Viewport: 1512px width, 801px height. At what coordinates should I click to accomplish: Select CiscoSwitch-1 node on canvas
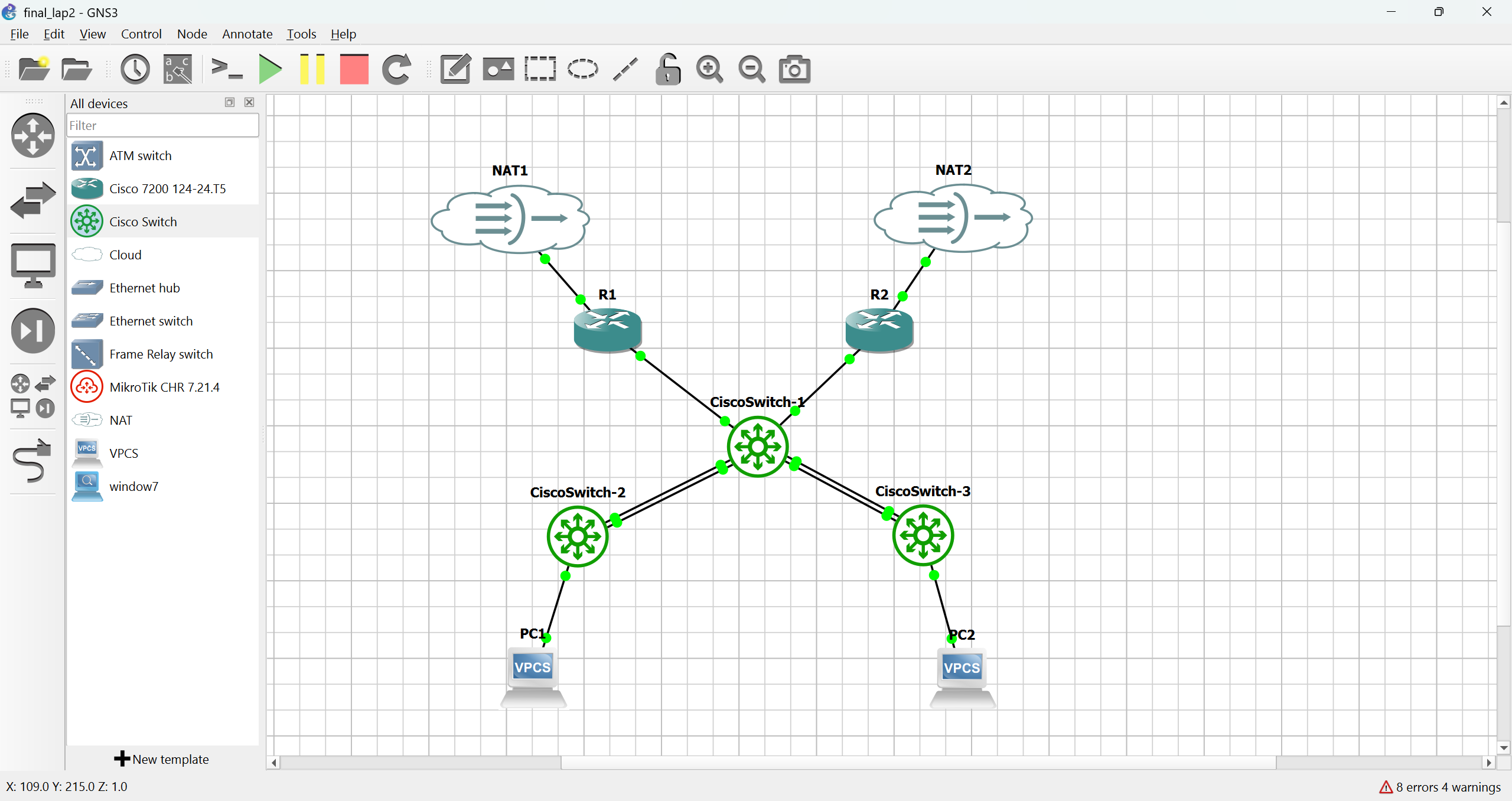point(758,447)
